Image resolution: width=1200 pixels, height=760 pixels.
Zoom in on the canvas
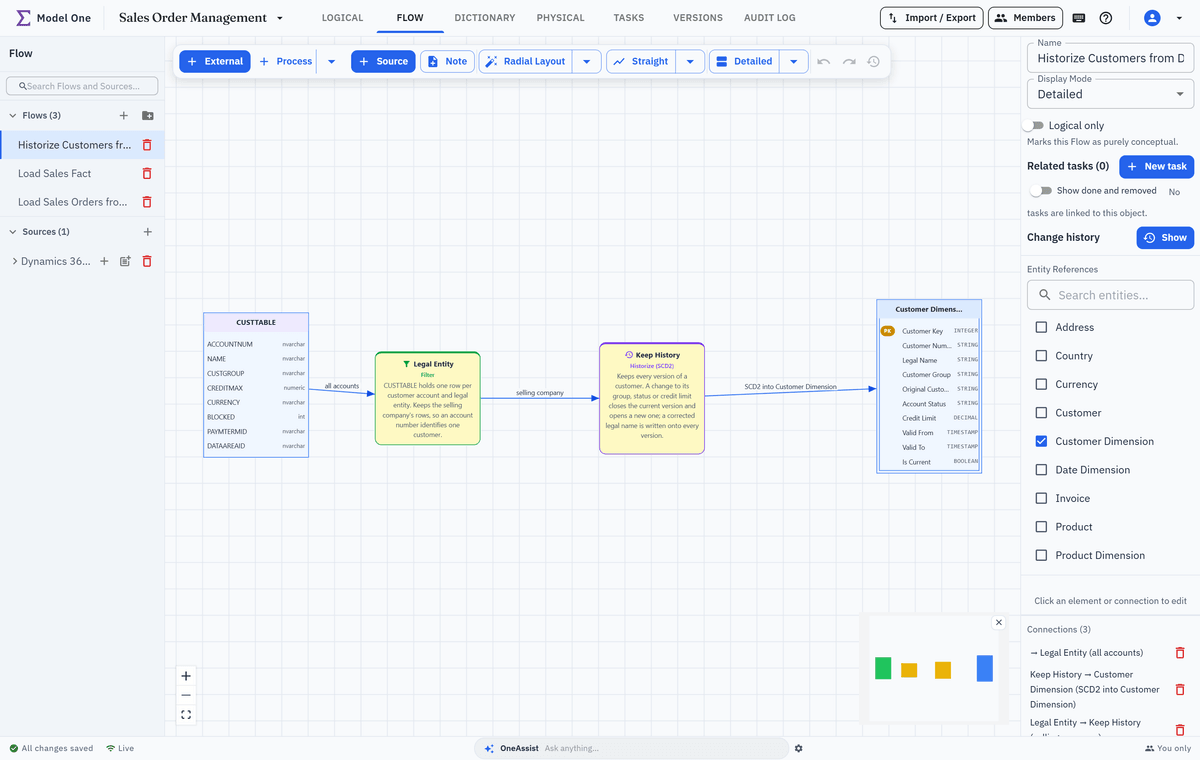click(x=186, y=676)
